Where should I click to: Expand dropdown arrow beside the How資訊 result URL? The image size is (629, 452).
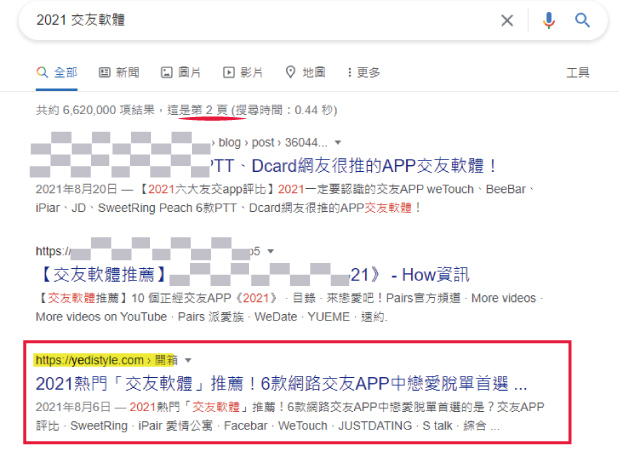coord(270,251)
